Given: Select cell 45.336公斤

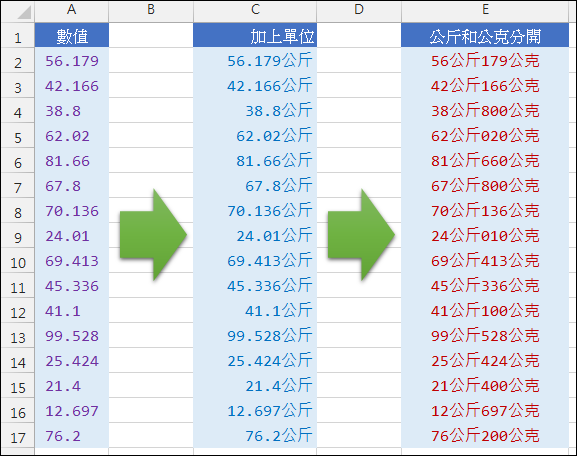Looking at the screenshot, I should tap(255, 286).
